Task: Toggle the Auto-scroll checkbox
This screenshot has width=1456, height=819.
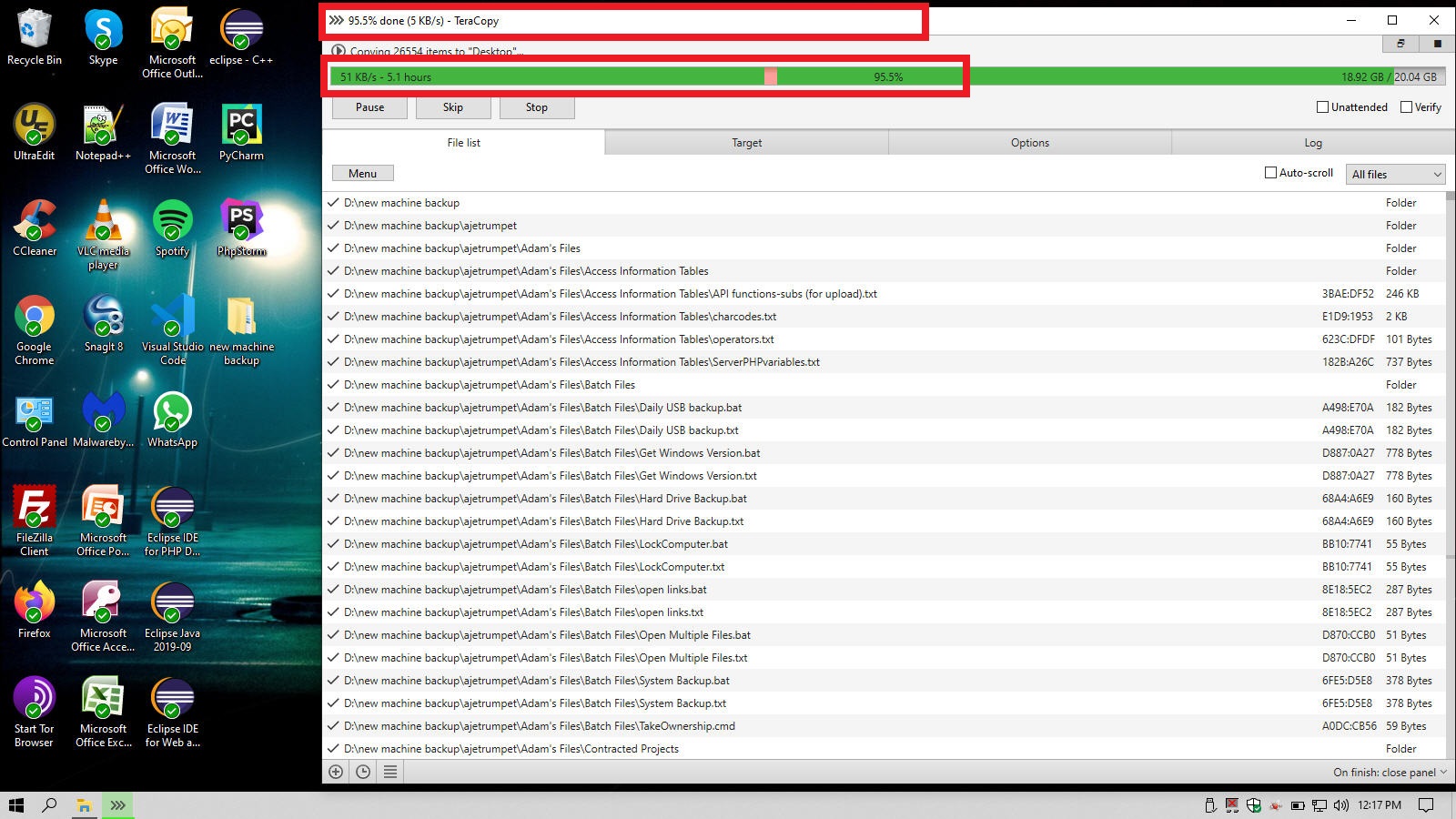Action: tap(1271, 173)
